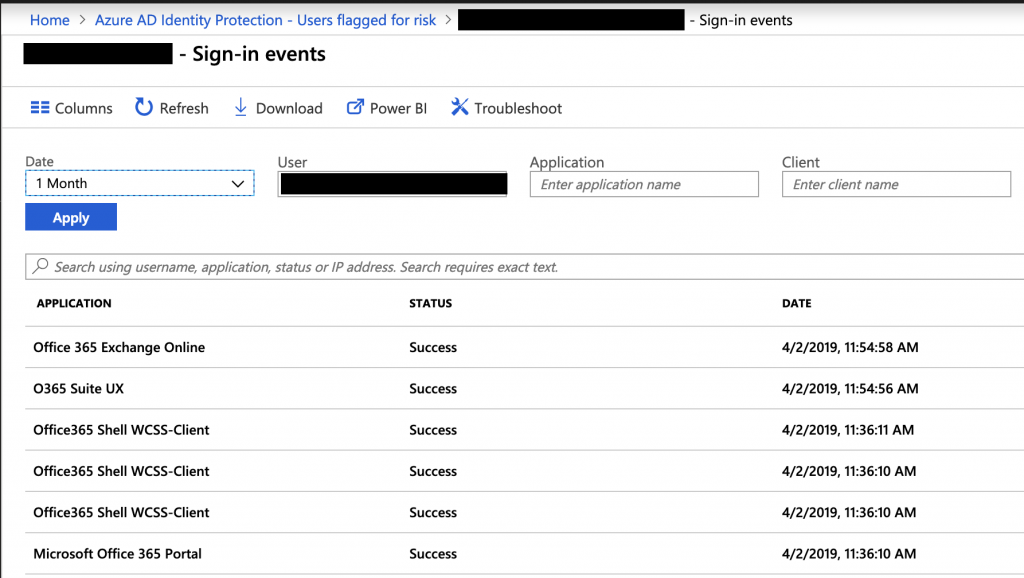Expand the Date range dropdown

point(140,184)
